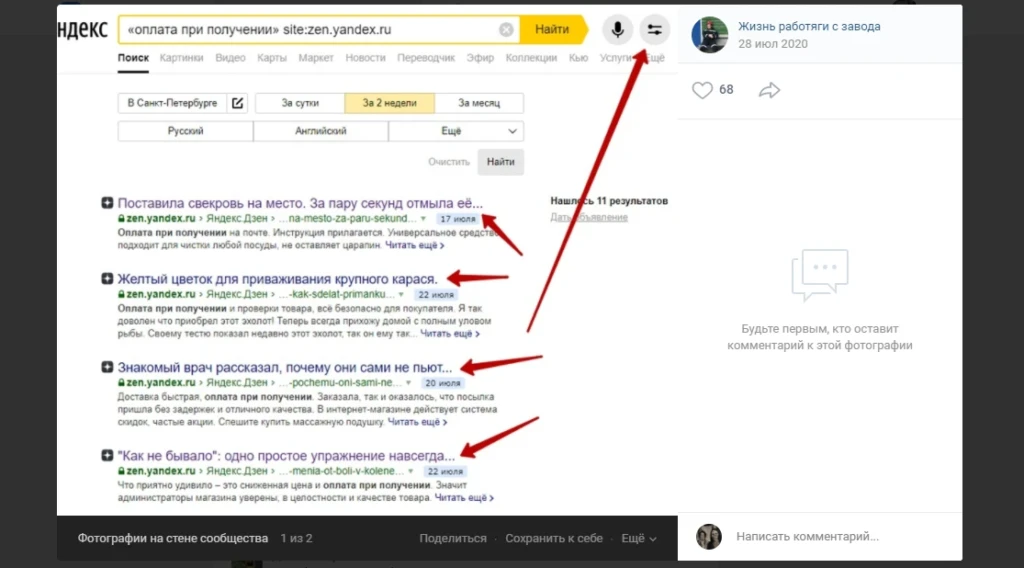Viewport: 1024px width, 568px height.
Task: Click the '28 июл 2020' post date
Action: [773, 44]
